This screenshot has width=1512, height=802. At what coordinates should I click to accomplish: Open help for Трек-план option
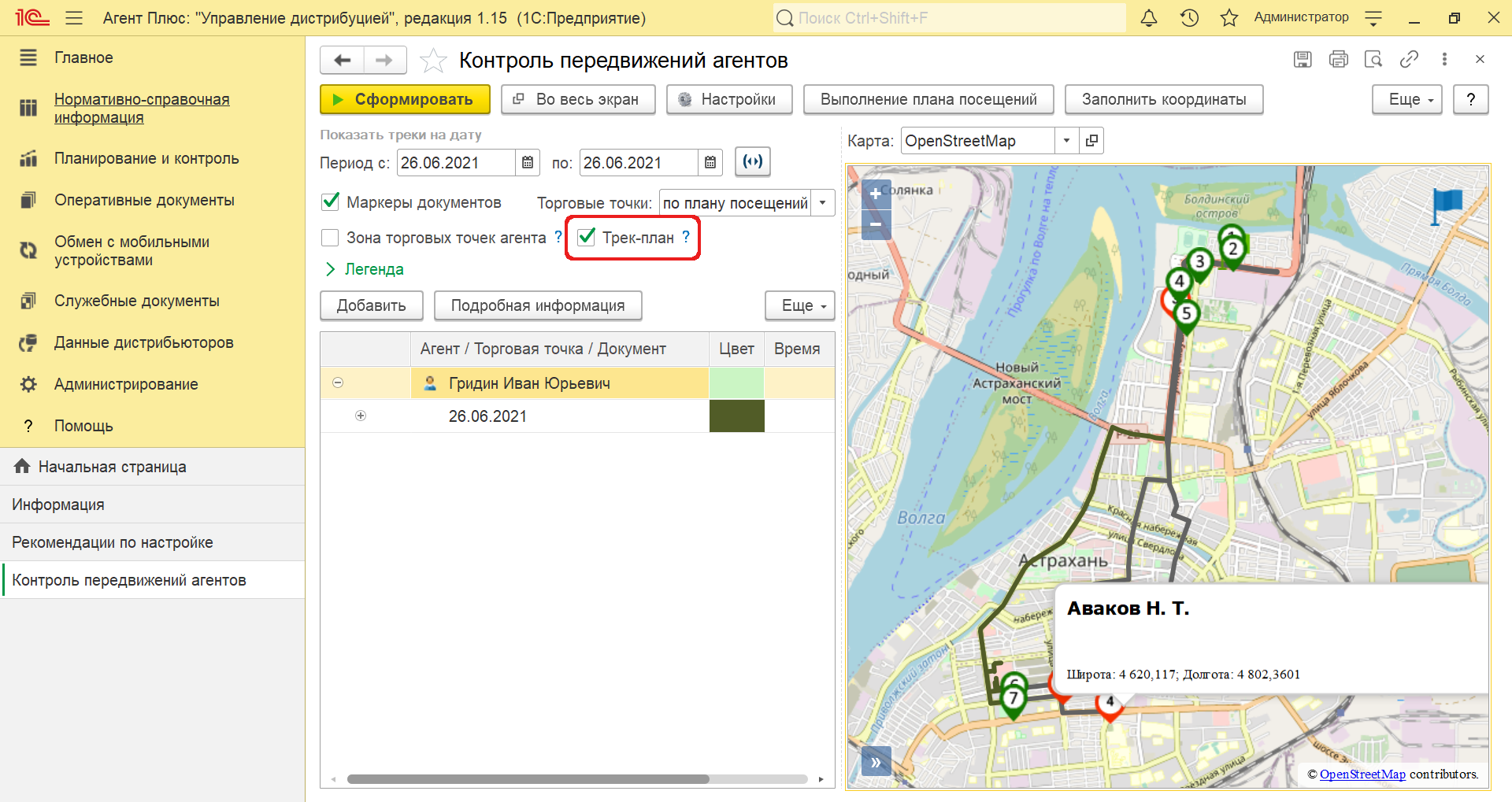click(x=686, y=237)
